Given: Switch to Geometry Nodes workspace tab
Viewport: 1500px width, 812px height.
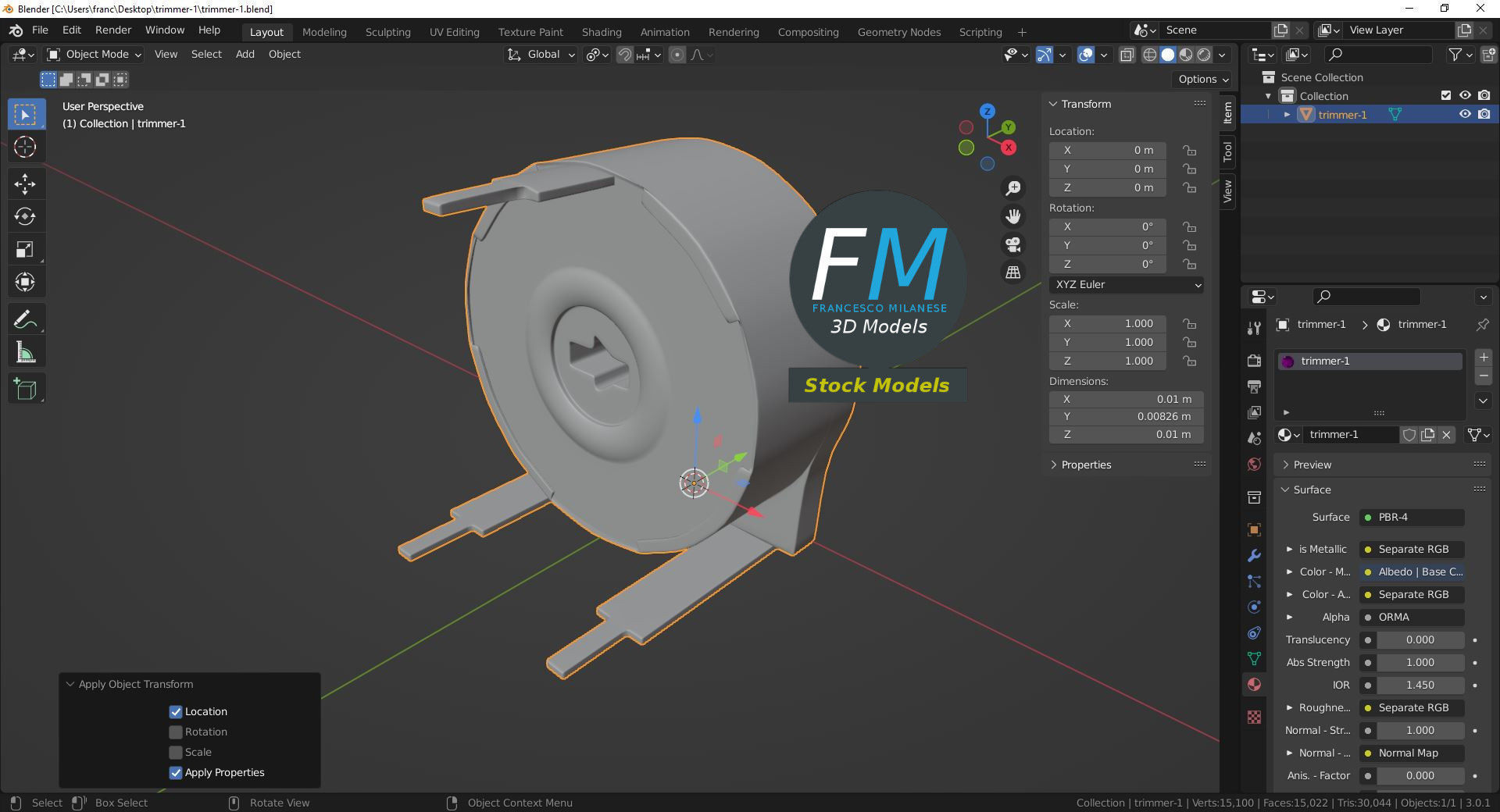Looking at the screenshot, I should (899, 32).
